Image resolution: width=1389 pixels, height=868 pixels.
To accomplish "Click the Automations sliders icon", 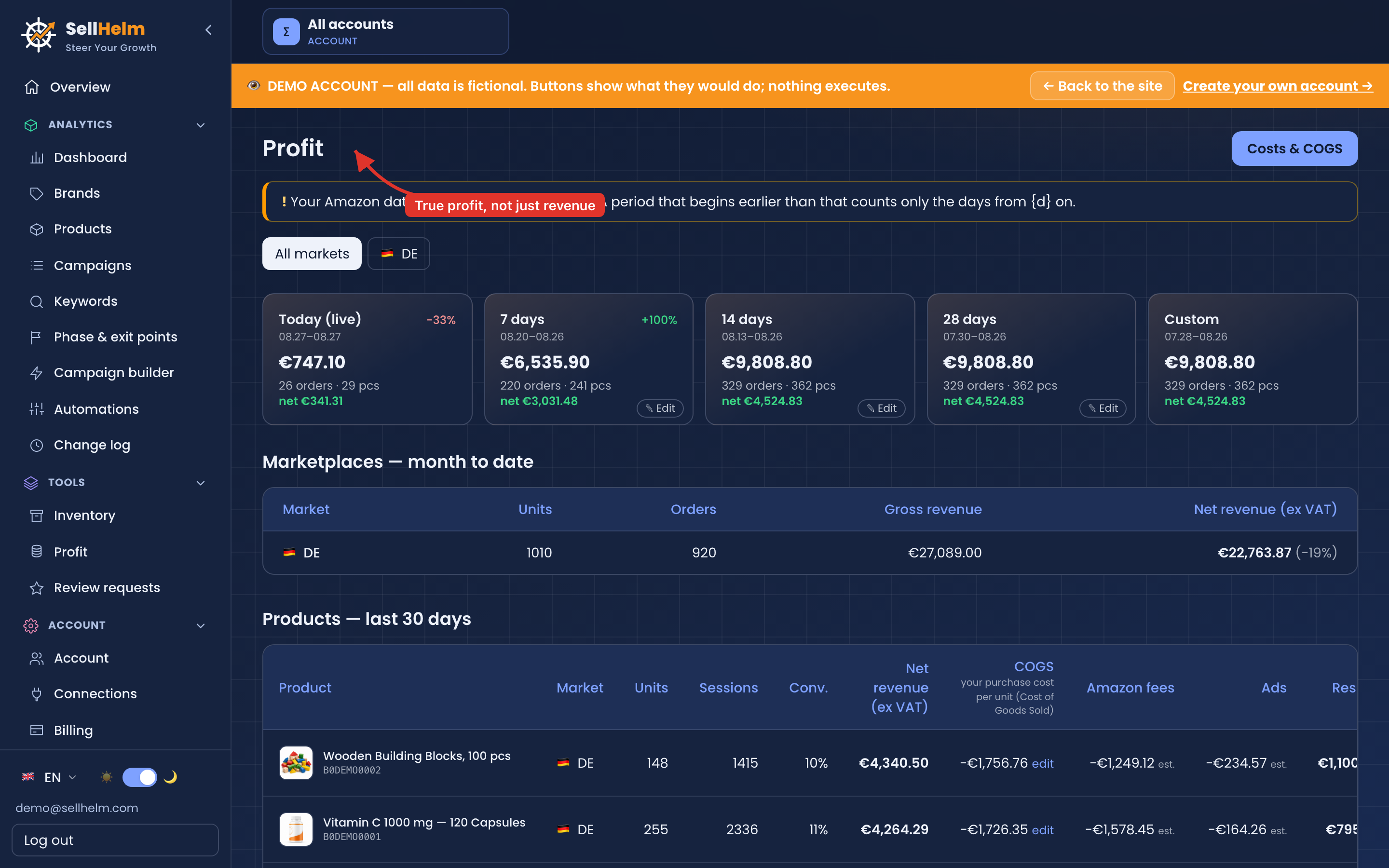I will tap(37, 409).
